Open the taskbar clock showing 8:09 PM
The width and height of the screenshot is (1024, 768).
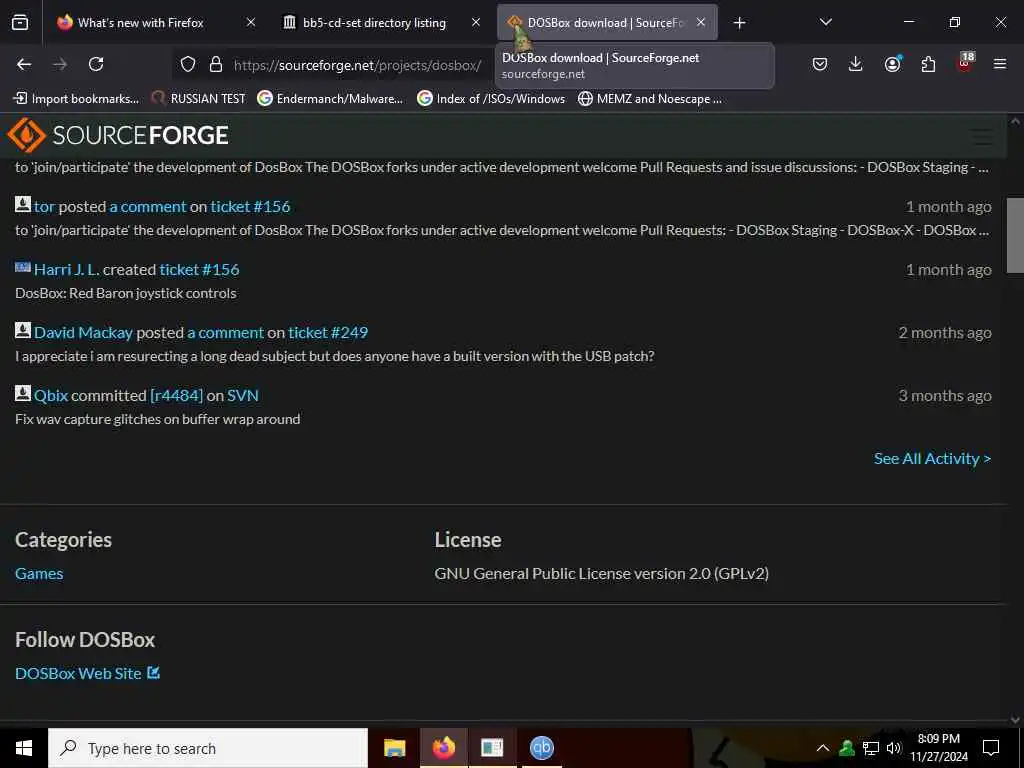[938, 748]
